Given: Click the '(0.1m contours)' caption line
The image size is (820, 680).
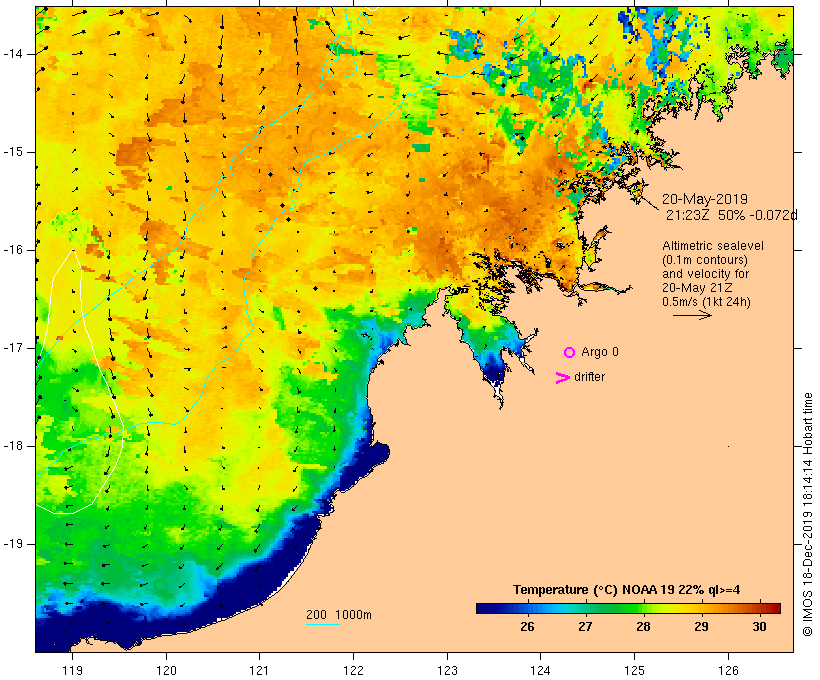Looking at the screenshot, I should 705,260.
